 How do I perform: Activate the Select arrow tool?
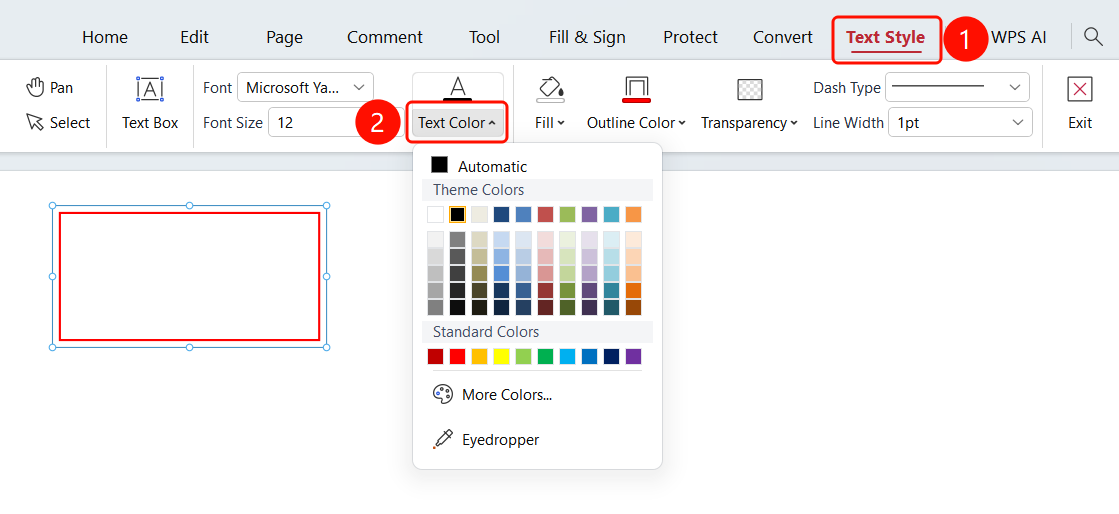click(59, 123)
